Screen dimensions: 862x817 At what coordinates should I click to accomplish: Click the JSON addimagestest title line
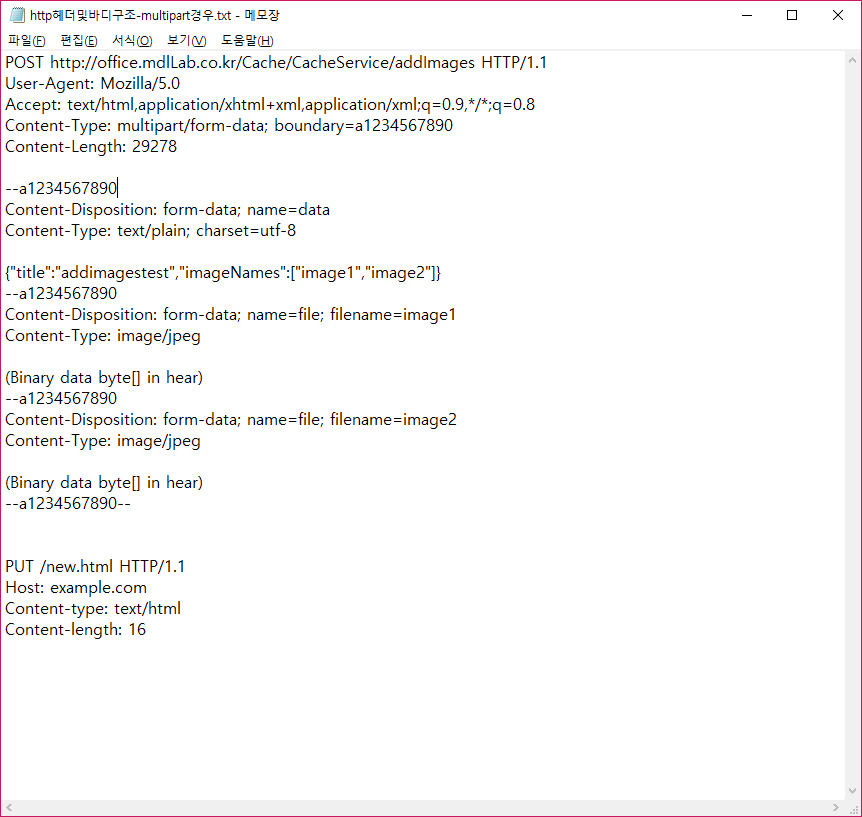click(x=223, y=273)
